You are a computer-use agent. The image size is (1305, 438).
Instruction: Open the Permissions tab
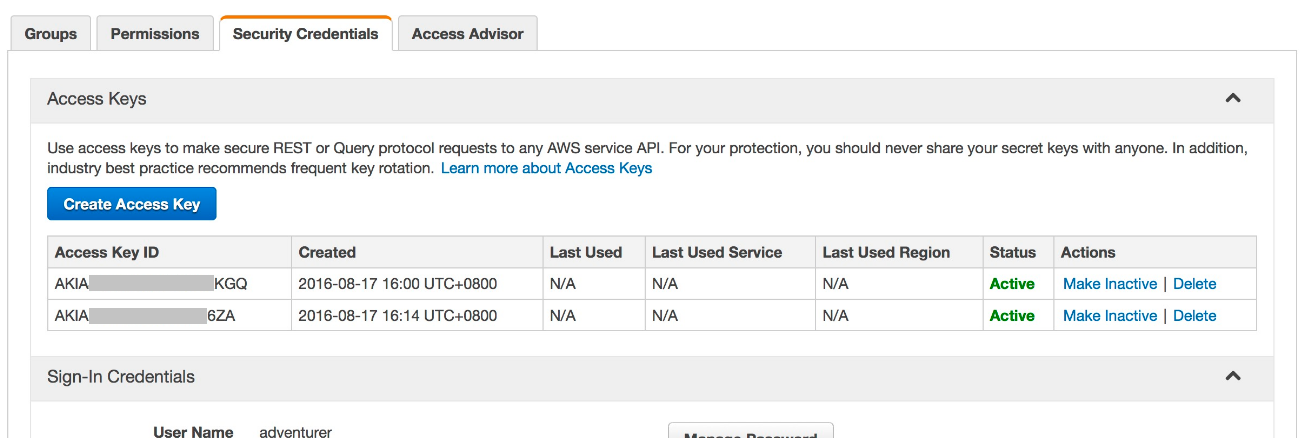coord(154,34)
